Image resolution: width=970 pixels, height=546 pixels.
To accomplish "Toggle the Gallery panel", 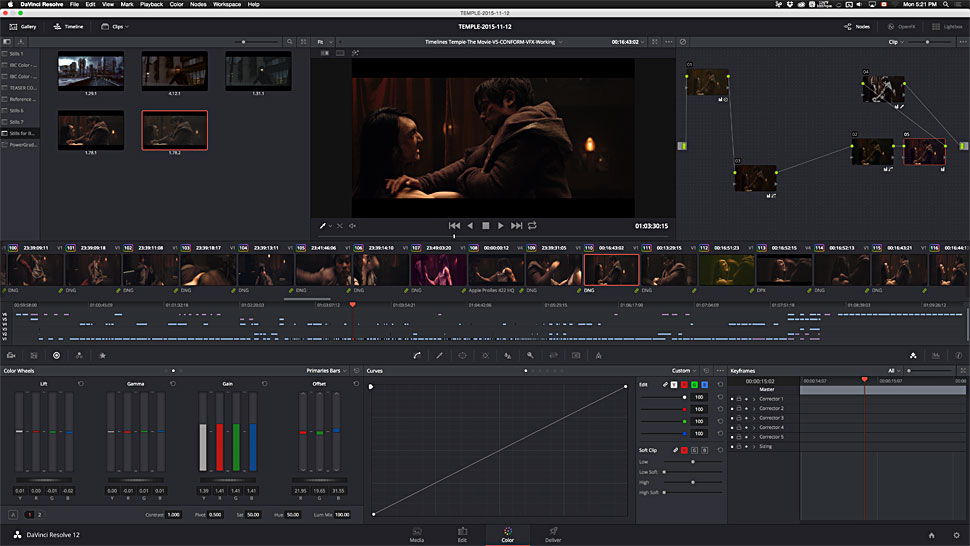I will click(x=23, y=27).
